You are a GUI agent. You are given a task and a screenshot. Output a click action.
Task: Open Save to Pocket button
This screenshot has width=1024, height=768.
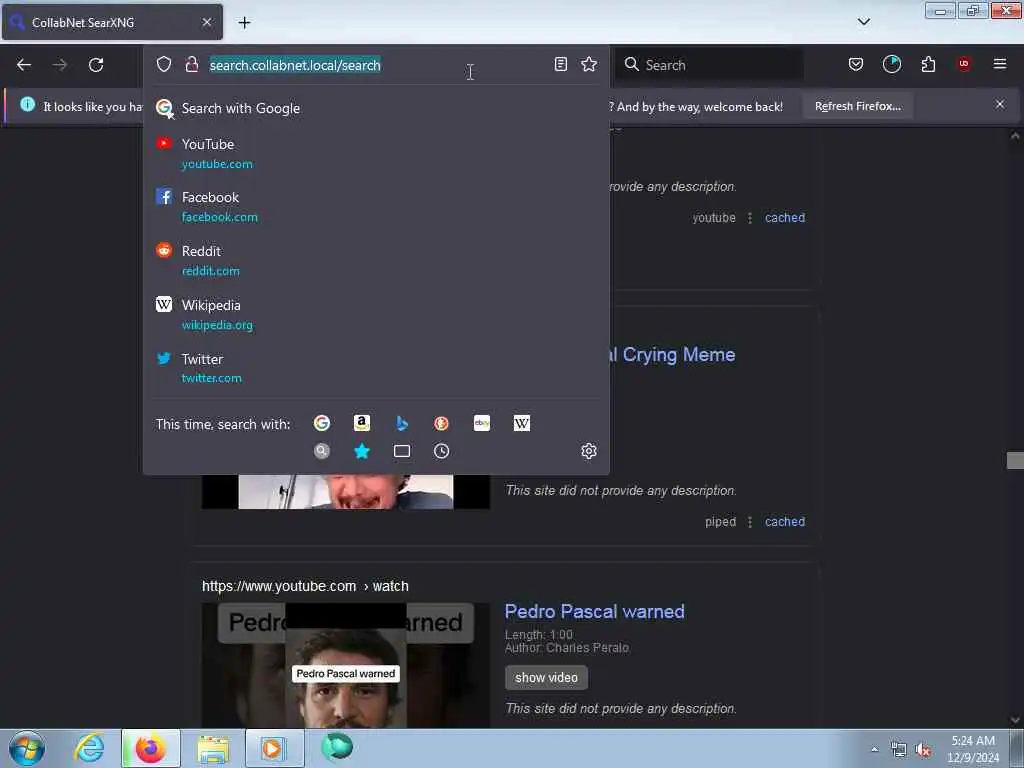coord(856,64)
